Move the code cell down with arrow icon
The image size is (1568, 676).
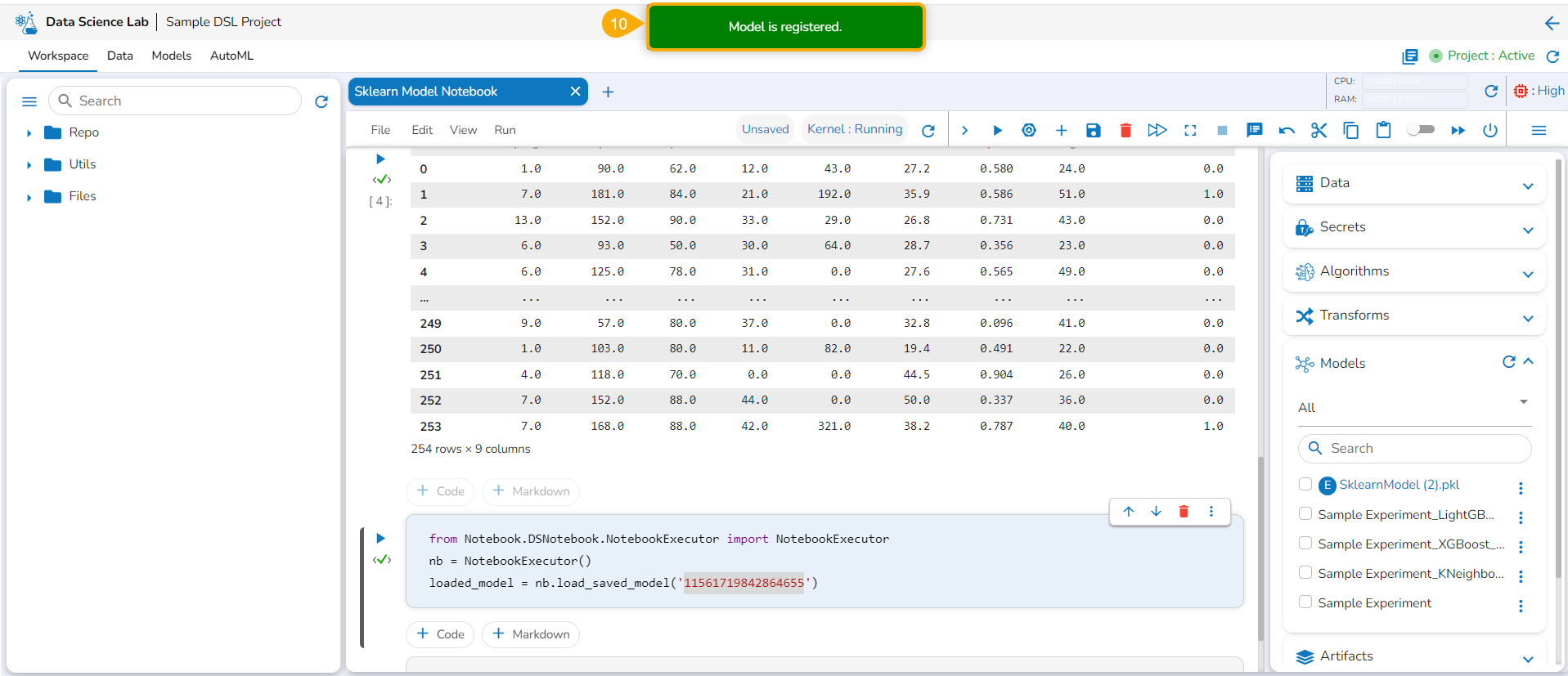[x=1156, y=512]
